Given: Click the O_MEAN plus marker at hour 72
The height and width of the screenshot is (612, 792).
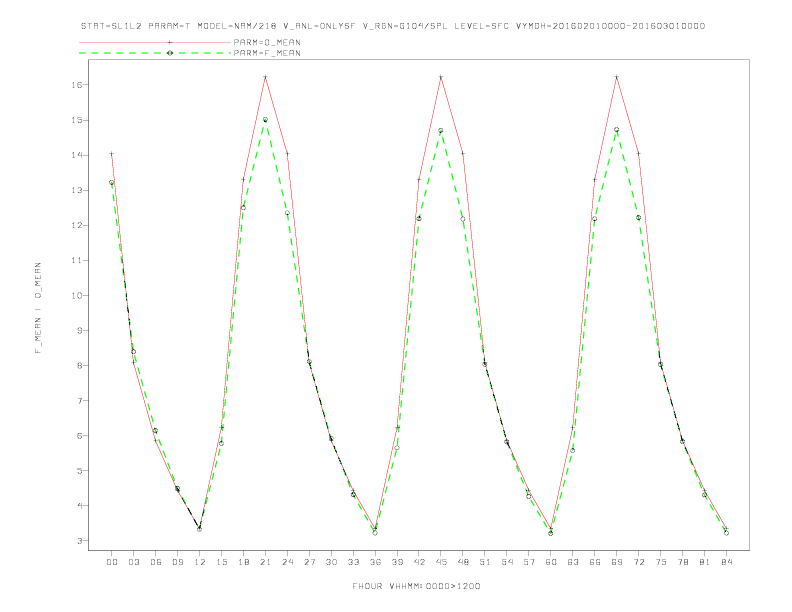Looking at the screenshot, I should [638, 154].
